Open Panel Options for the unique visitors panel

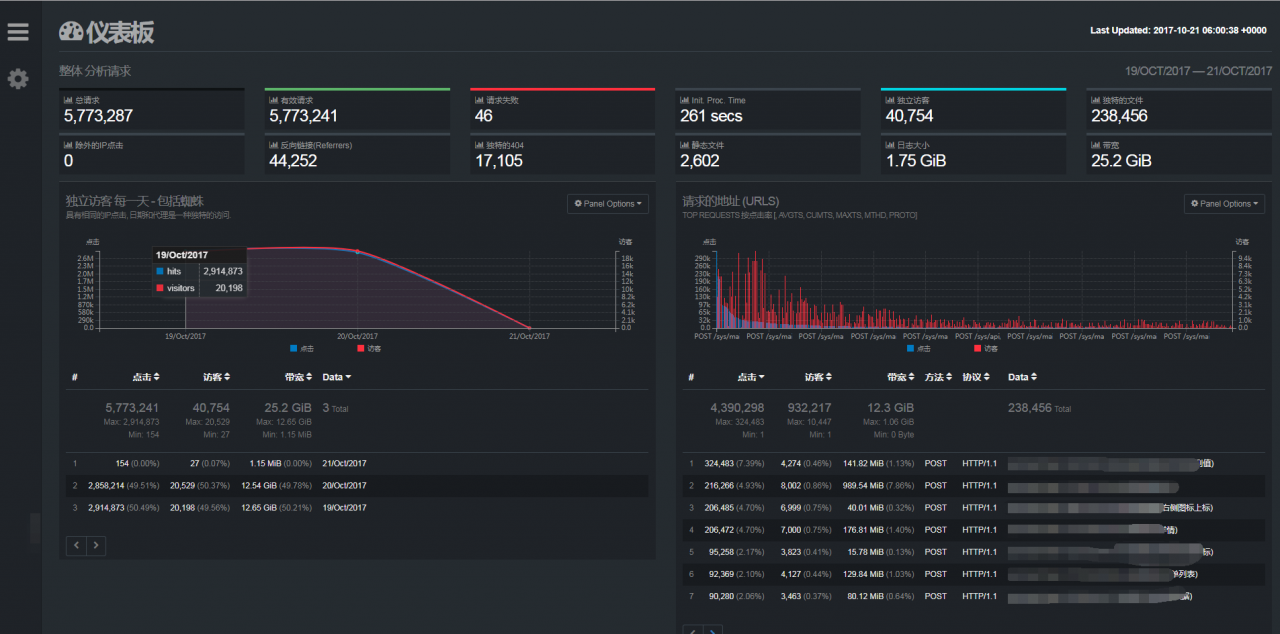click(608, 204)
